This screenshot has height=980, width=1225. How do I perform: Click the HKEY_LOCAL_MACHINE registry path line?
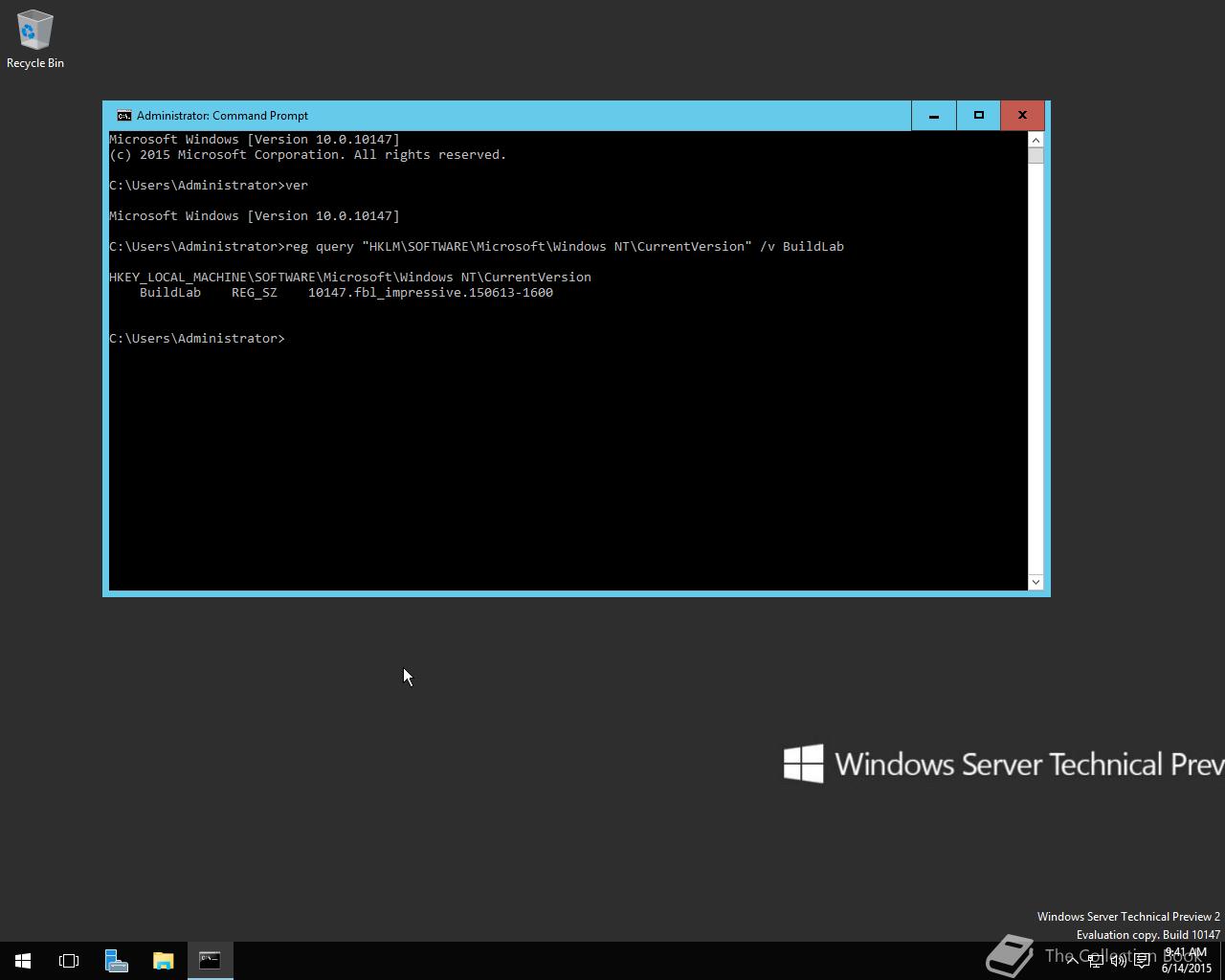coord(350,278)
